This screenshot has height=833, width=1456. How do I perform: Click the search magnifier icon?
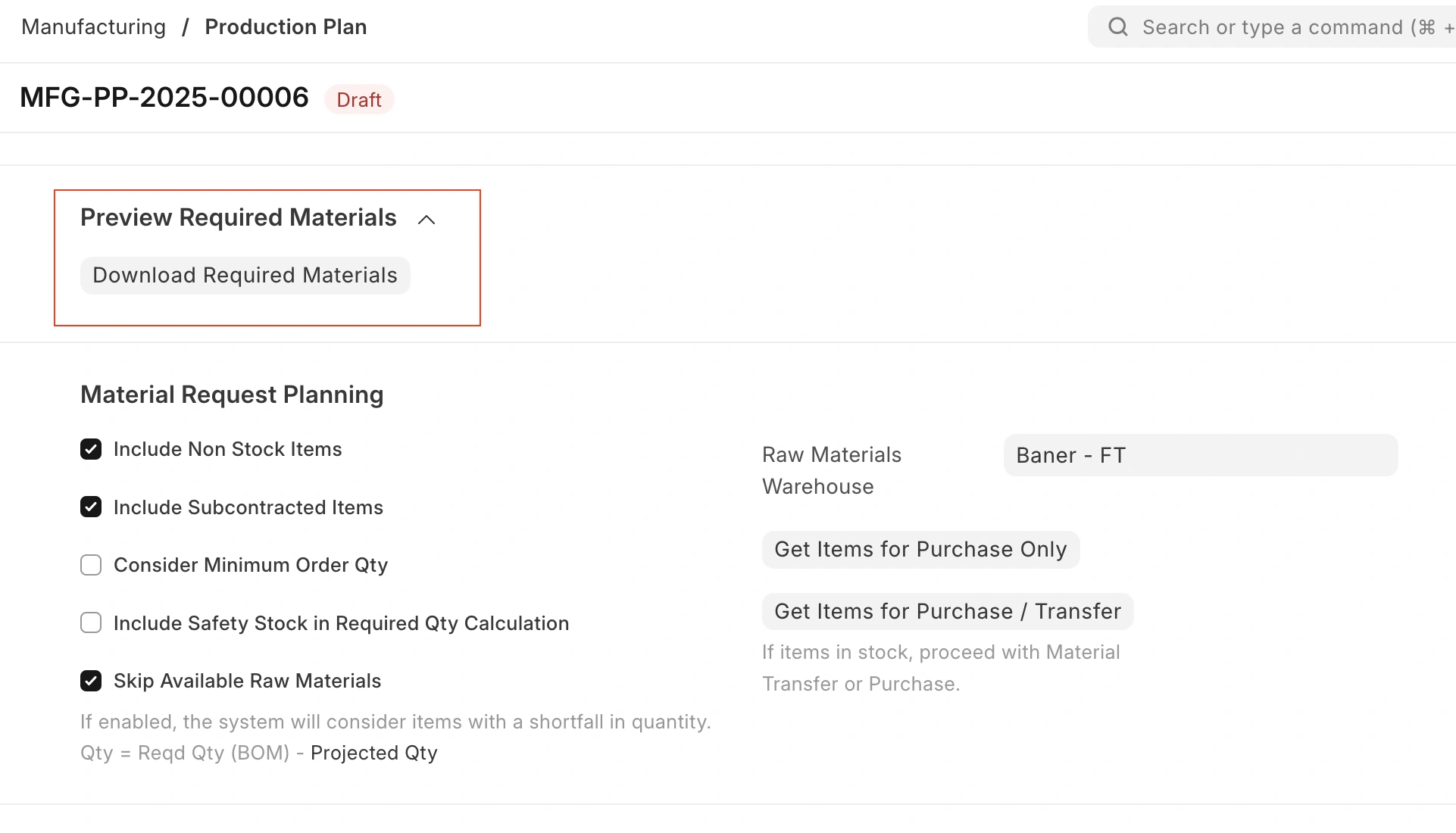(1118, 27)
